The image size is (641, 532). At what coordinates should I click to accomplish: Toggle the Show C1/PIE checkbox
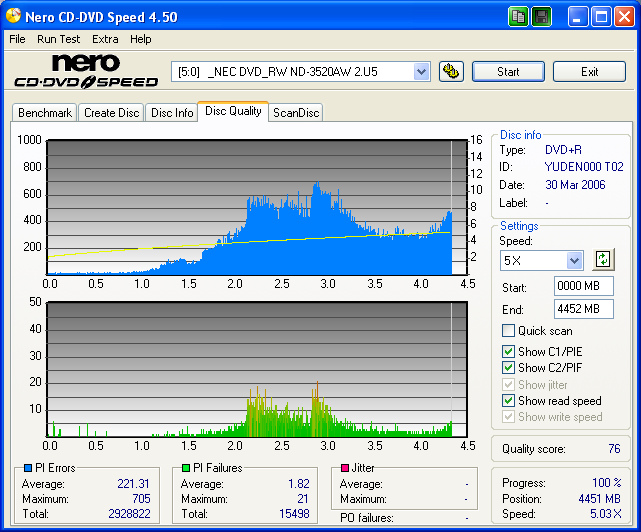(x=508, y=352)
